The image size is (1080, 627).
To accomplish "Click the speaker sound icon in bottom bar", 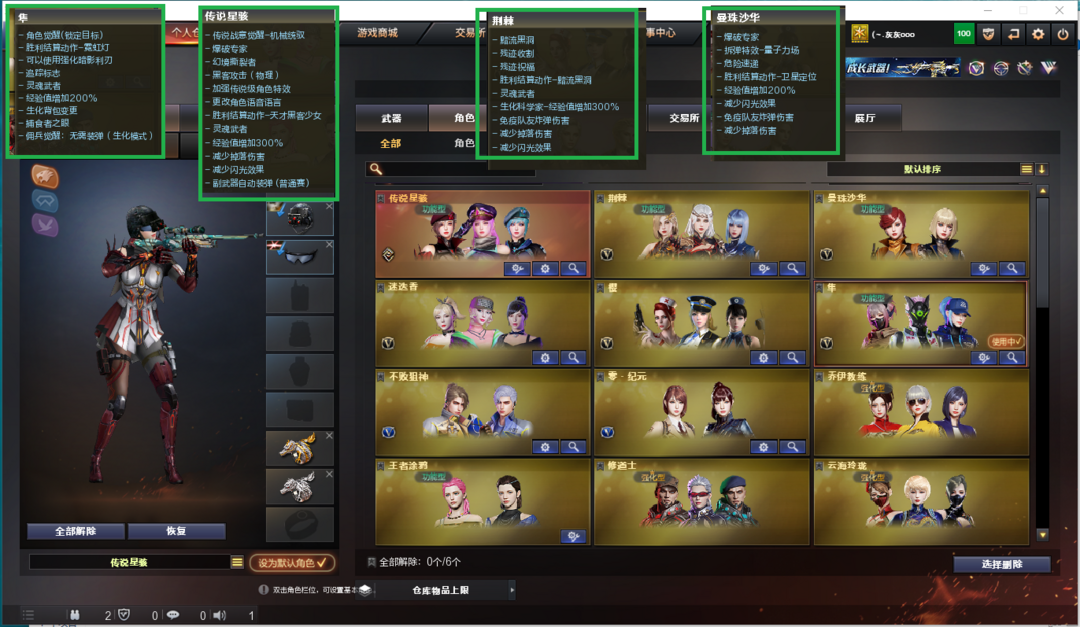I will [x=220, y=615].
